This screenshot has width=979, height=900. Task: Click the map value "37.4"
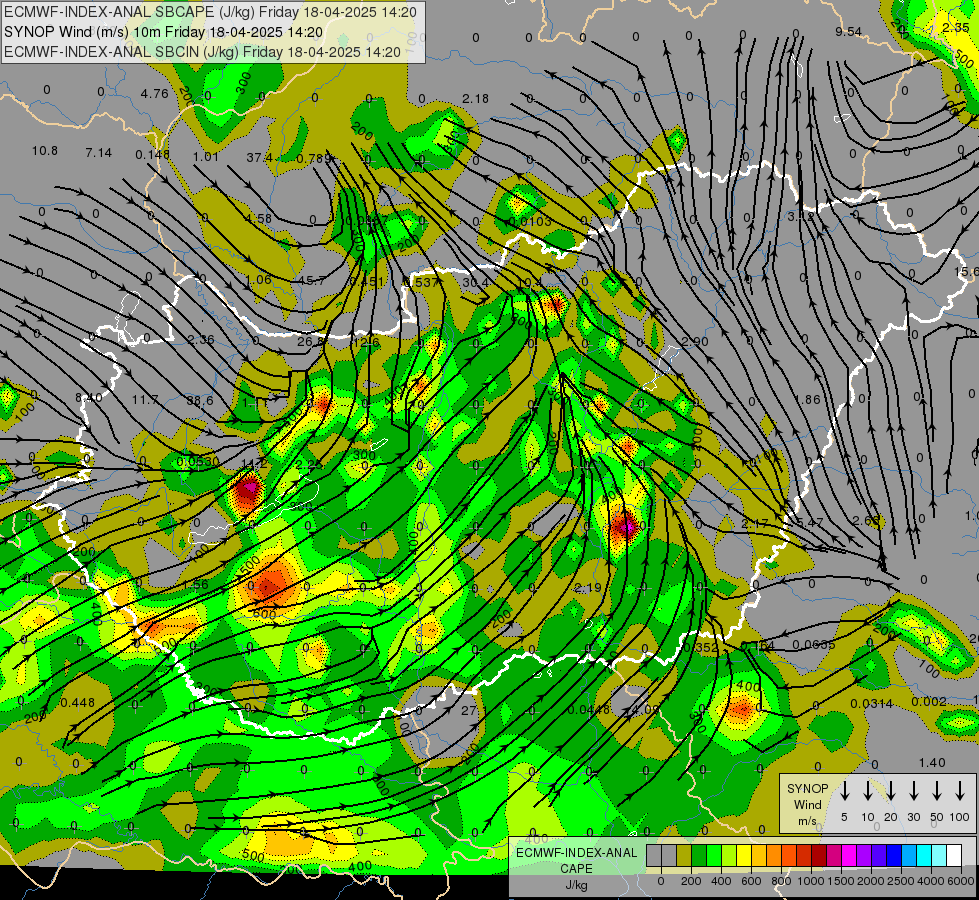tap(259, 157)
